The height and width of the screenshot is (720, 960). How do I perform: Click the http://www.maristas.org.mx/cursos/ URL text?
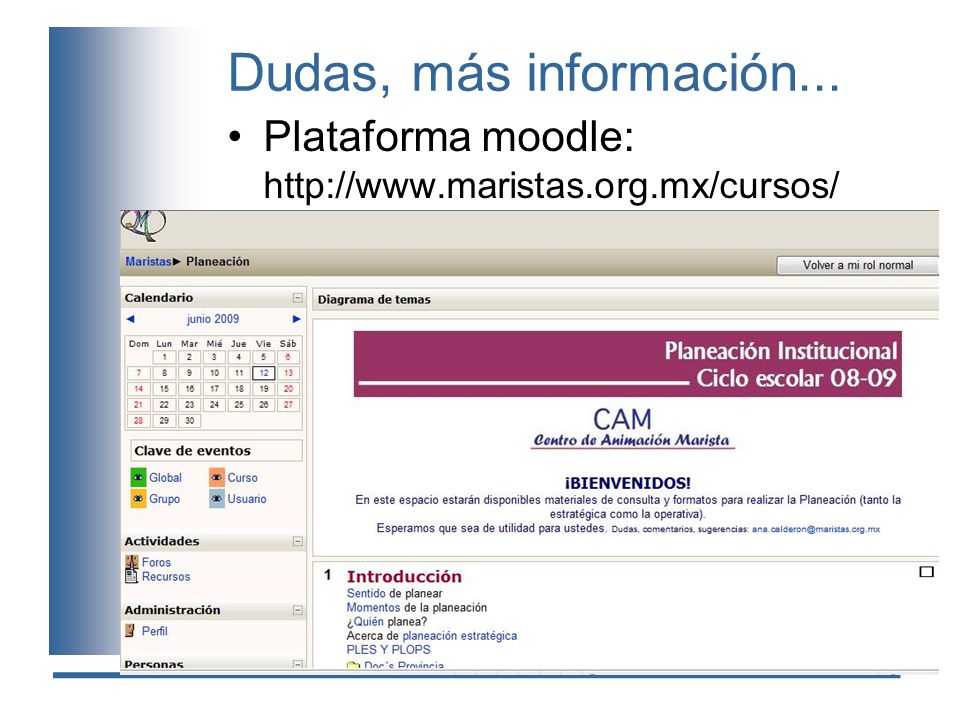pyautogui.click(x=551, y=186)
